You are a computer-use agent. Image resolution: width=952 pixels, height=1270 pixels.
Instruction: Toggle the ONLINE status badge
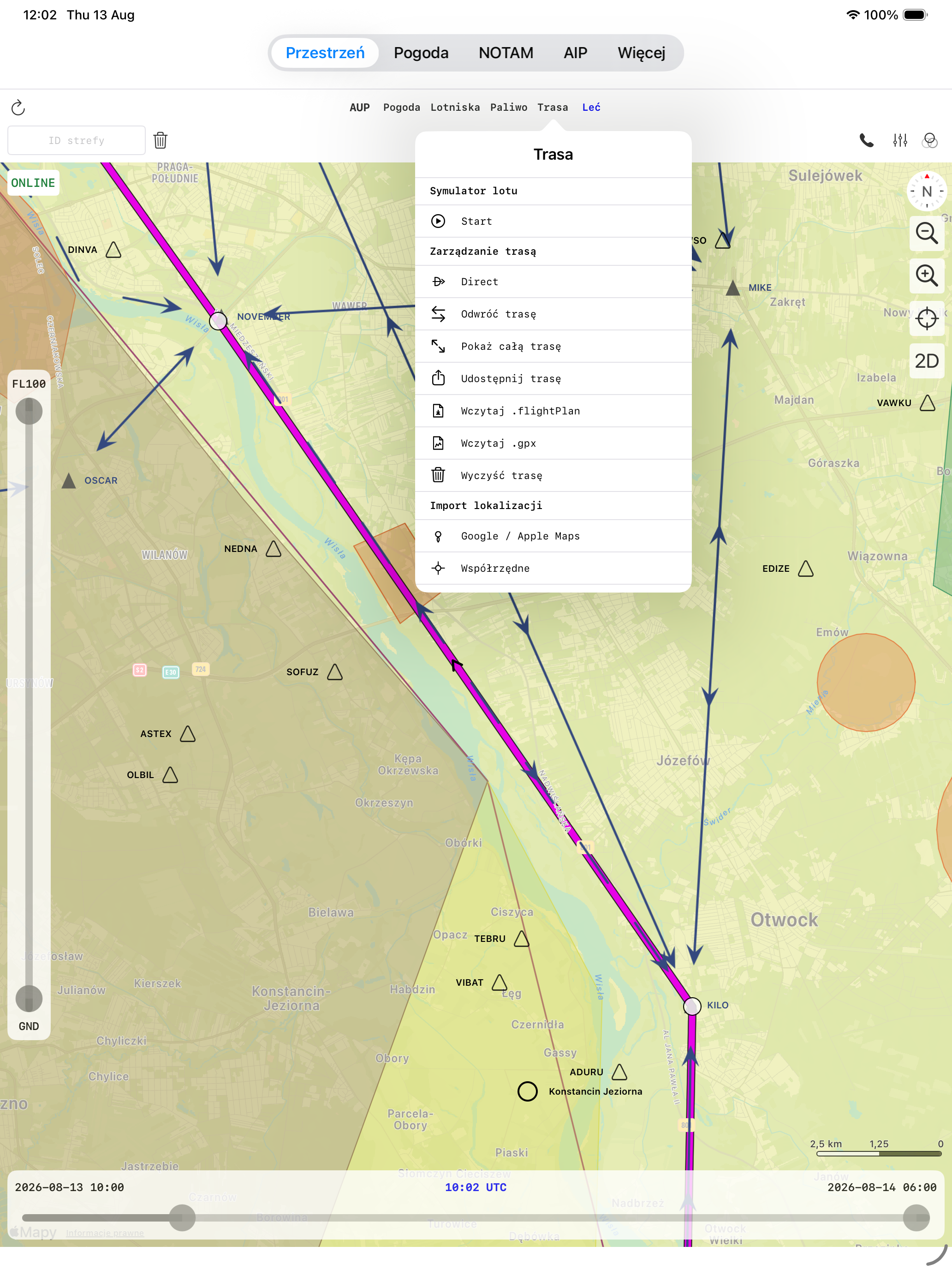coord(33,183)
